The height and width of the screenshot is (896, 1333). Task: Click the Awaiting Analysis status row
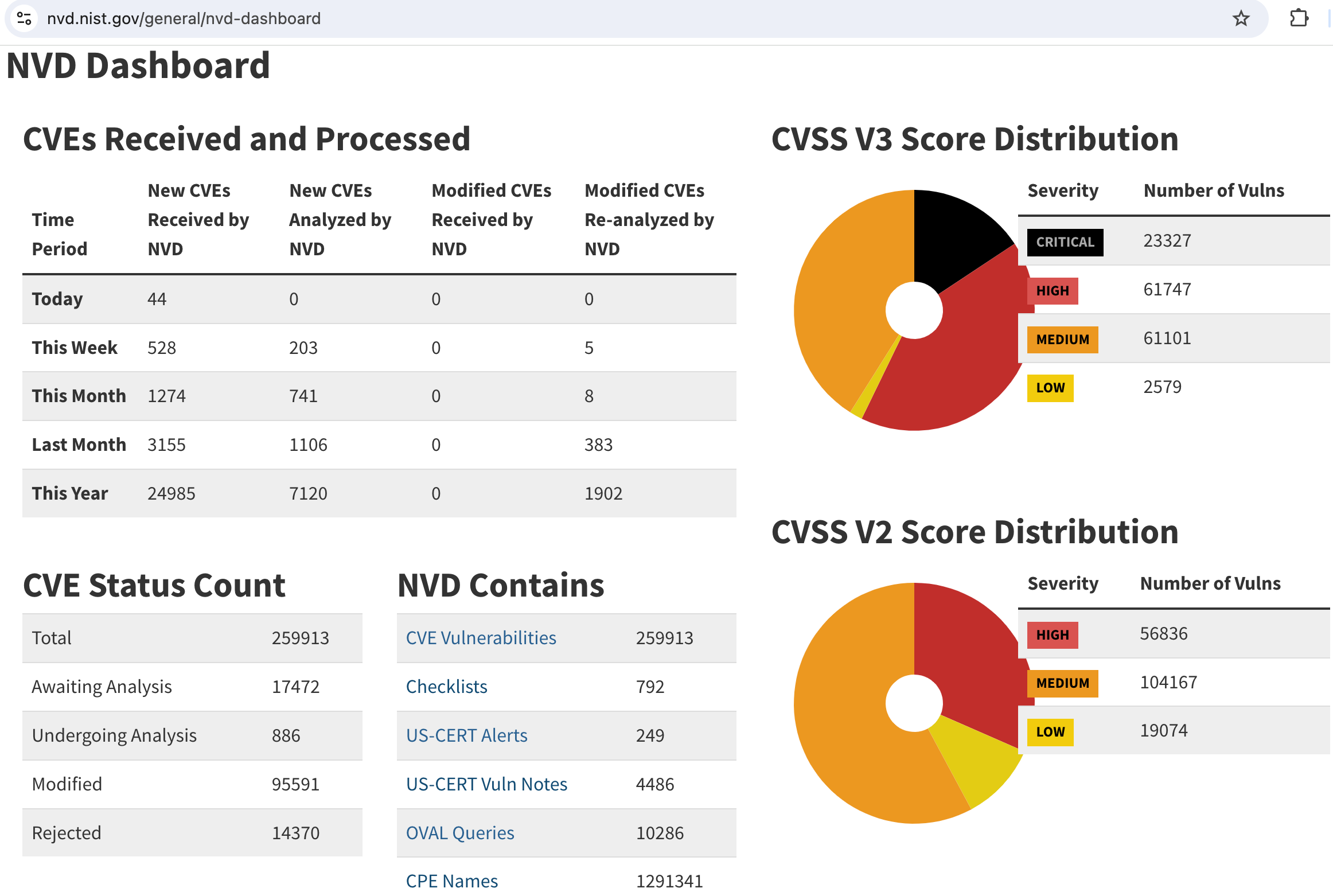pyautogui.click(x=192, y=687)
